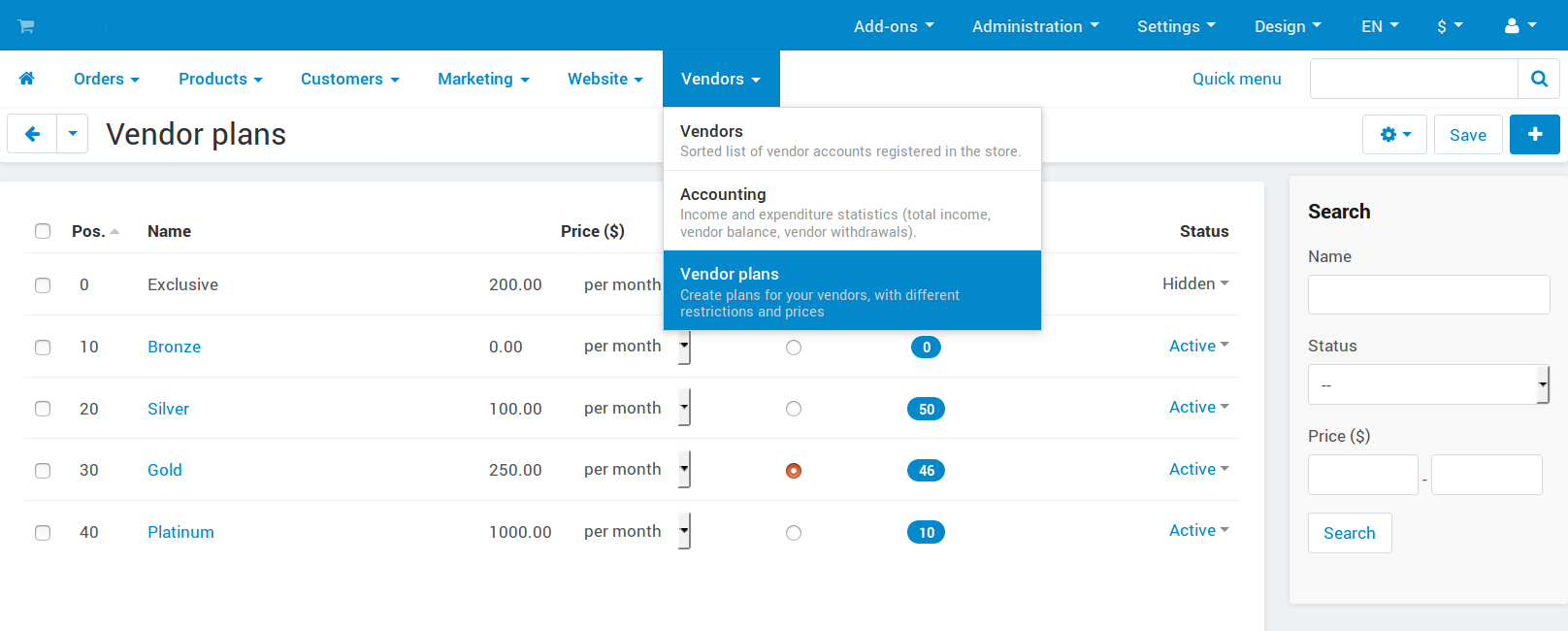Select all plans checkbox in header

pyautogui.click(x=43, y=231)
